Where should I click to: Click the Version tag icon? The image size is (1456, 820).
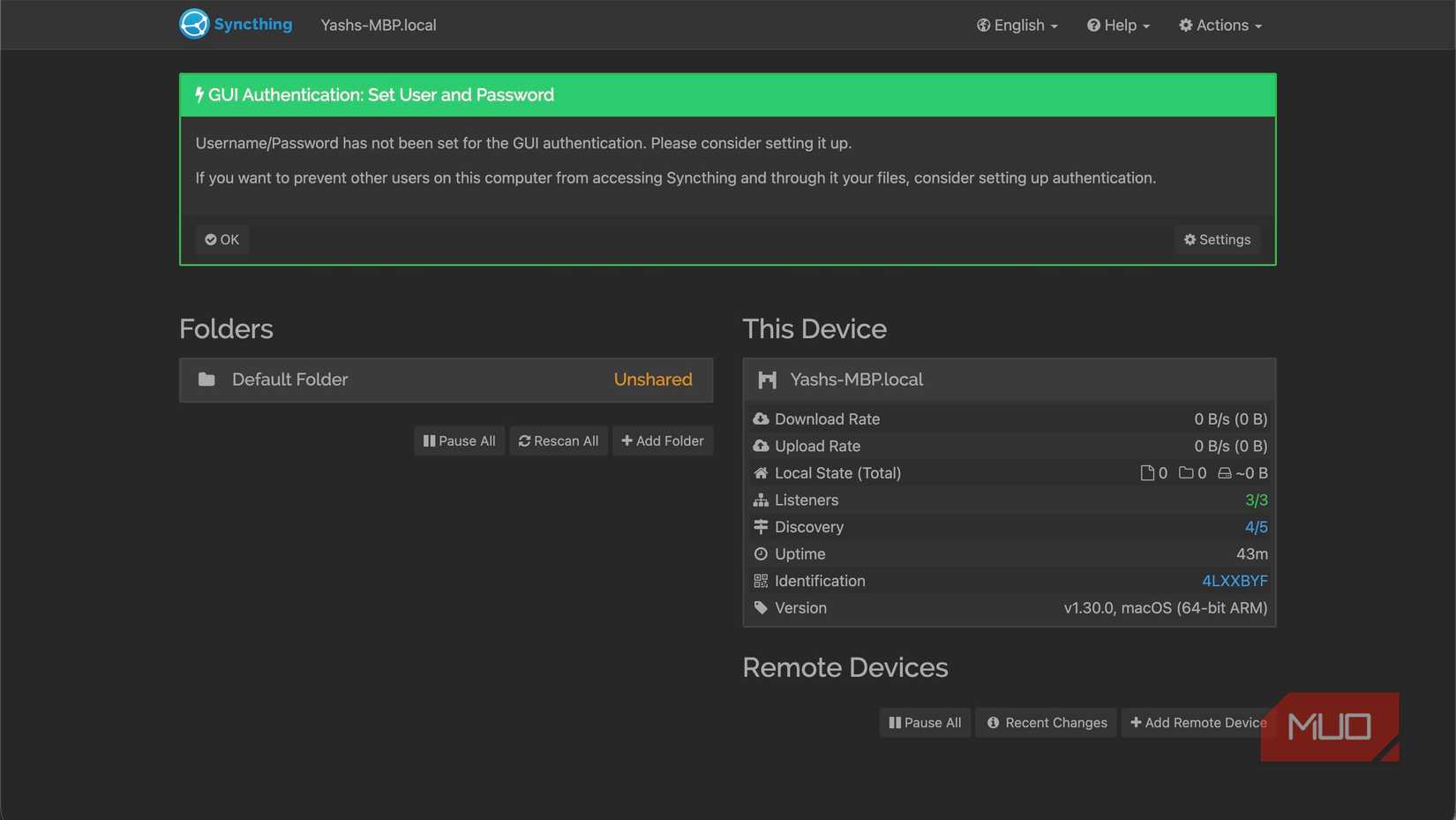[x=761, y=608]
